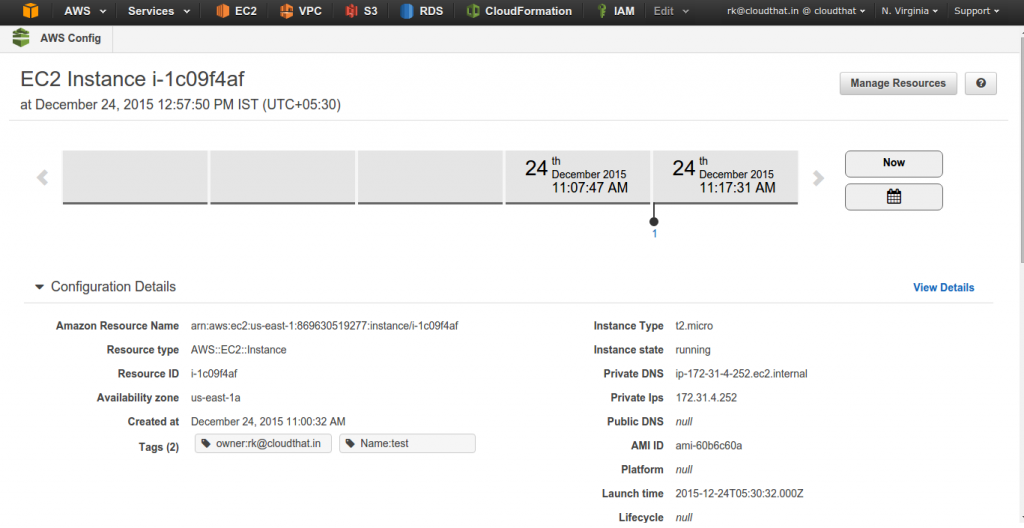Open the rk@cloudthat.in account menu
The width and height of the screenshot is (1024, 528).
[x=796, y=11]
